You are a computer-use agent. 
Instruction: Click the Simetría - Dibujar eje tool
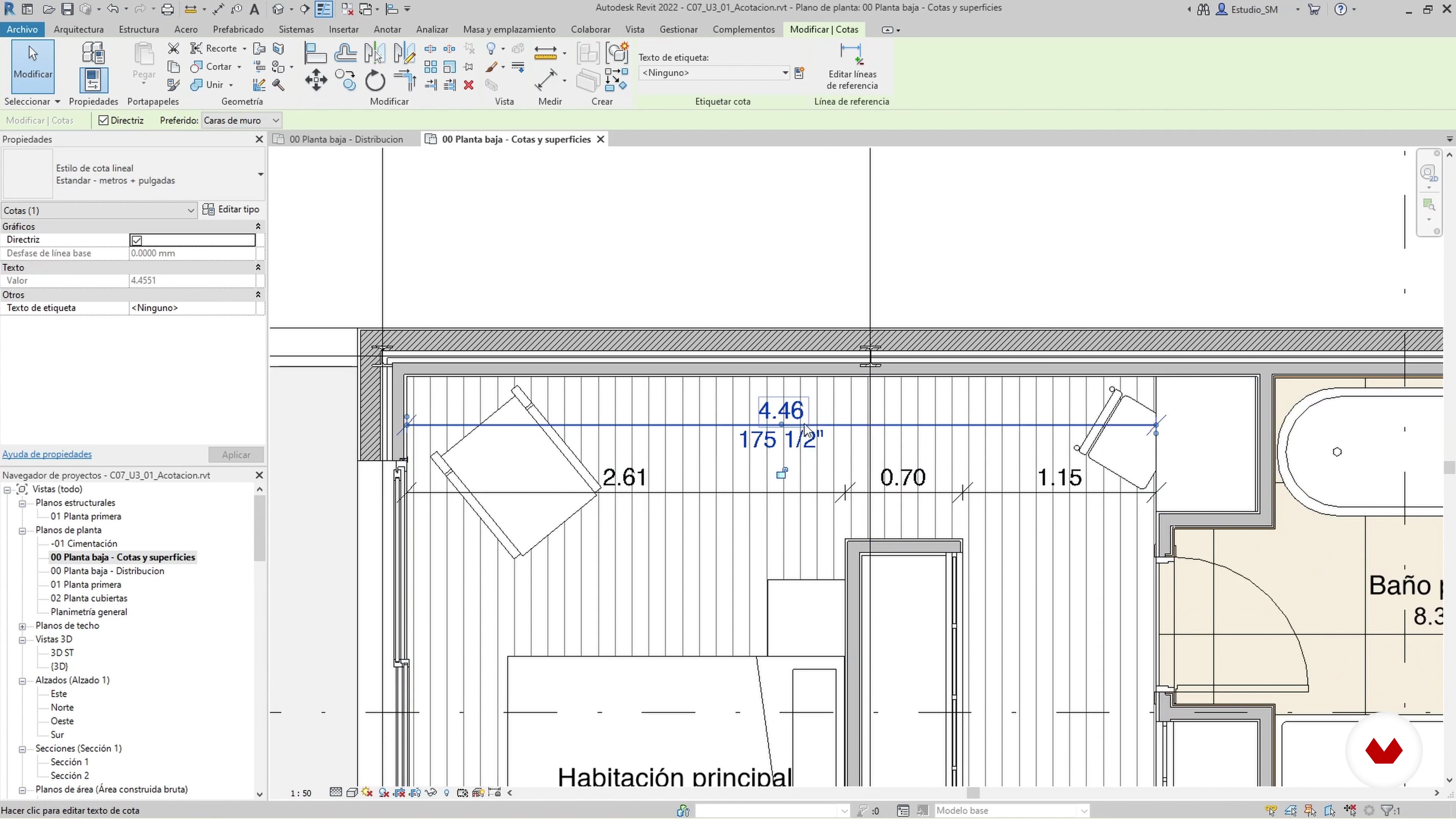tap(405, 53)
